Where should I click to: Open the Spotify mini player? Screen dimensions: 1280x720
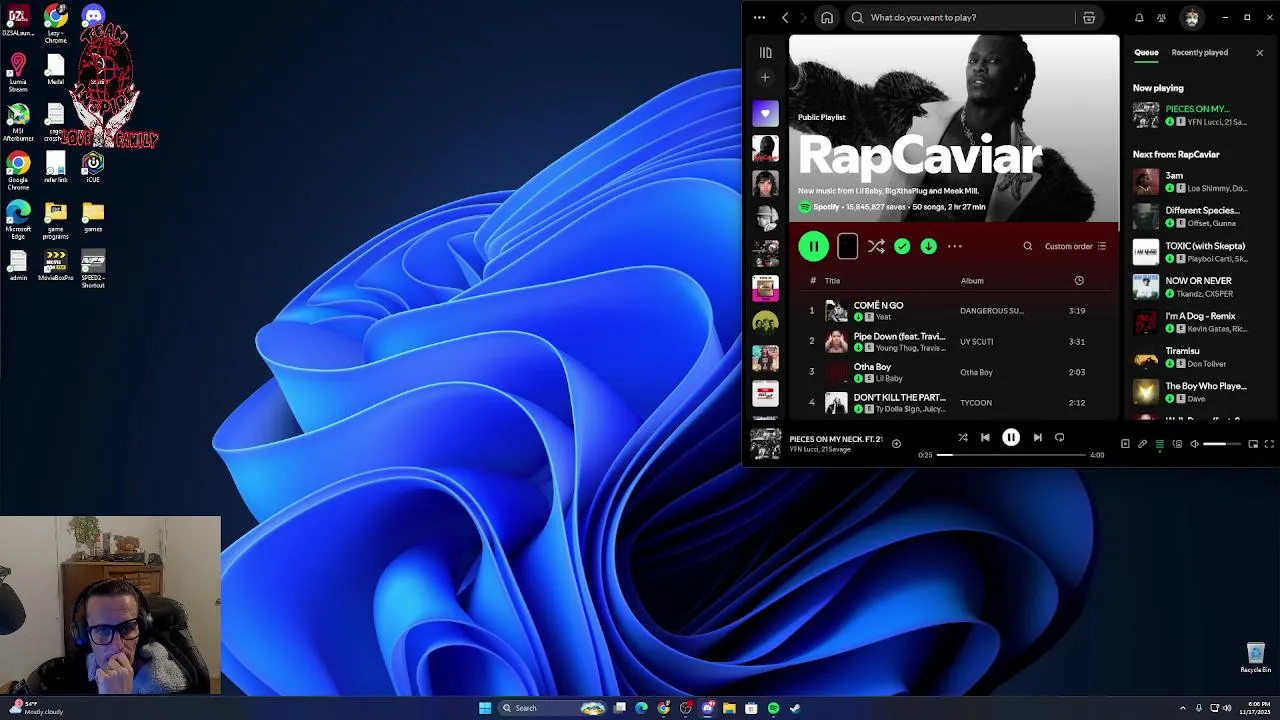pos(1252,444)
